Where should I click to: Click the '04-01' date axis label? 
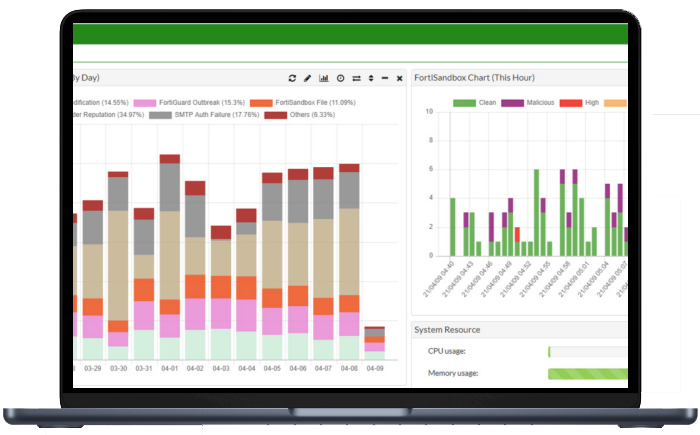pos(170,368)
